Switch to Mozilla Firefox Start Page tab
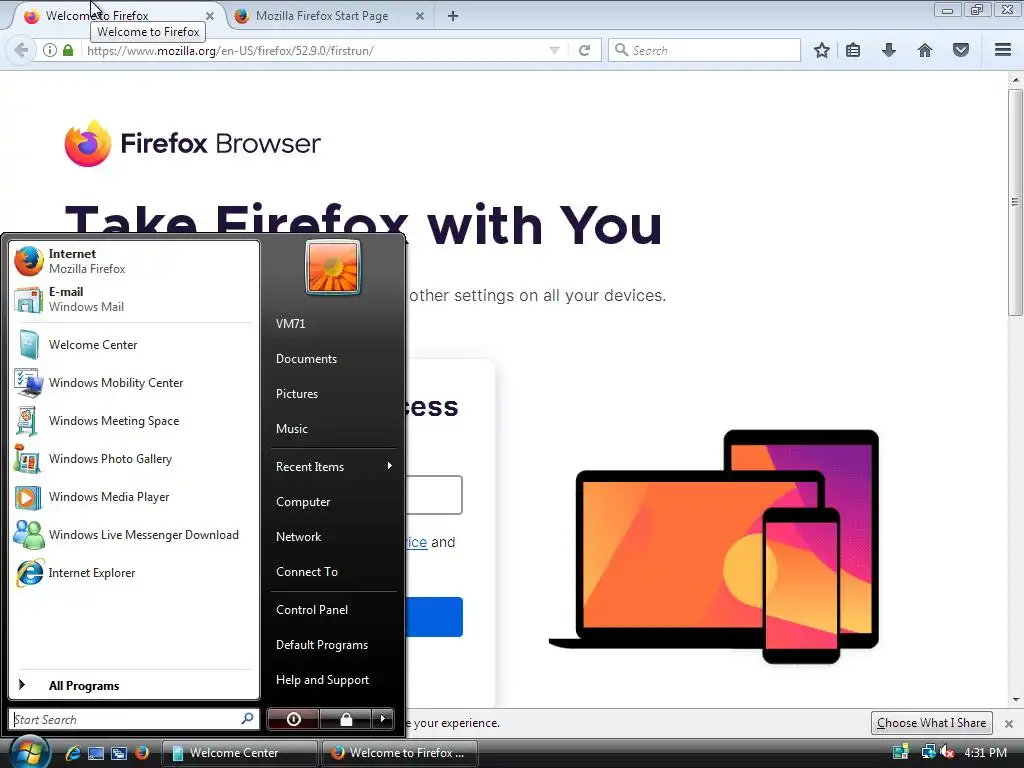This screenshot has height=768, width=1024. click(x=321, y=16)
